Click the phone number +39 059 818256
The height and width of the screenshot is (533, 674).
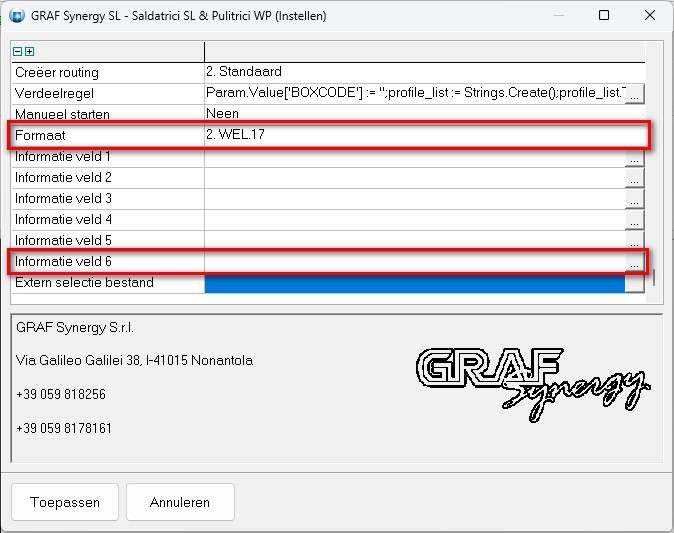click(x=61, y=394)
